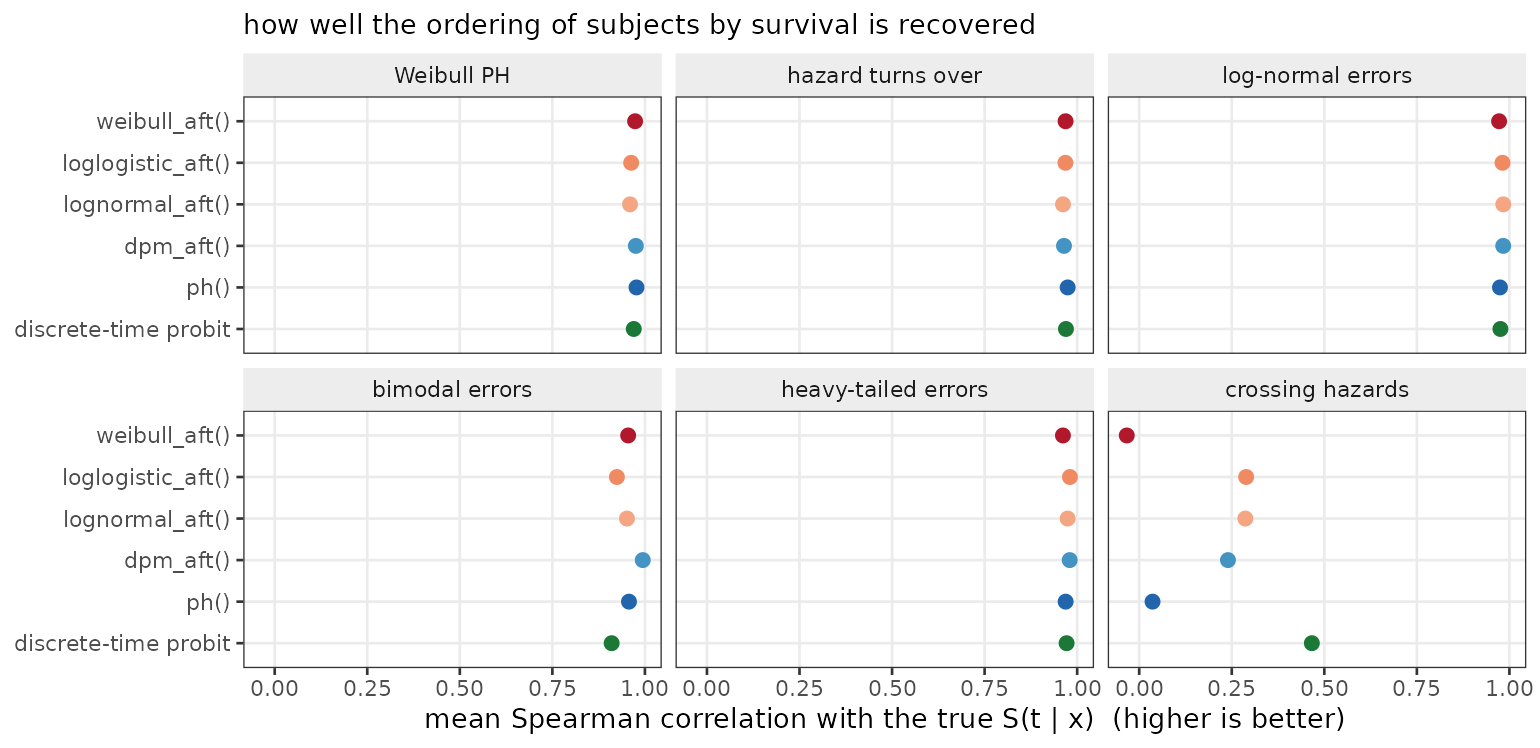Click the loglogistic_aft() dot in crossing hazards
1540x748 pixels.
click(1246, 477)
